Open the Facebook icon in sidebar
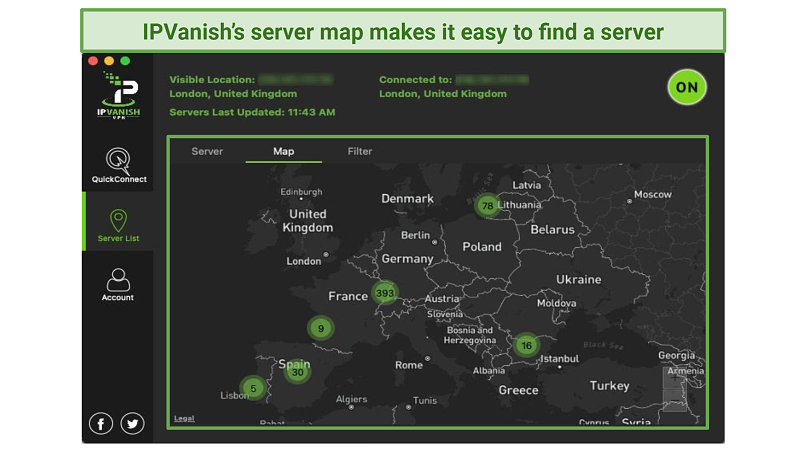 click(x=101, y=424)
